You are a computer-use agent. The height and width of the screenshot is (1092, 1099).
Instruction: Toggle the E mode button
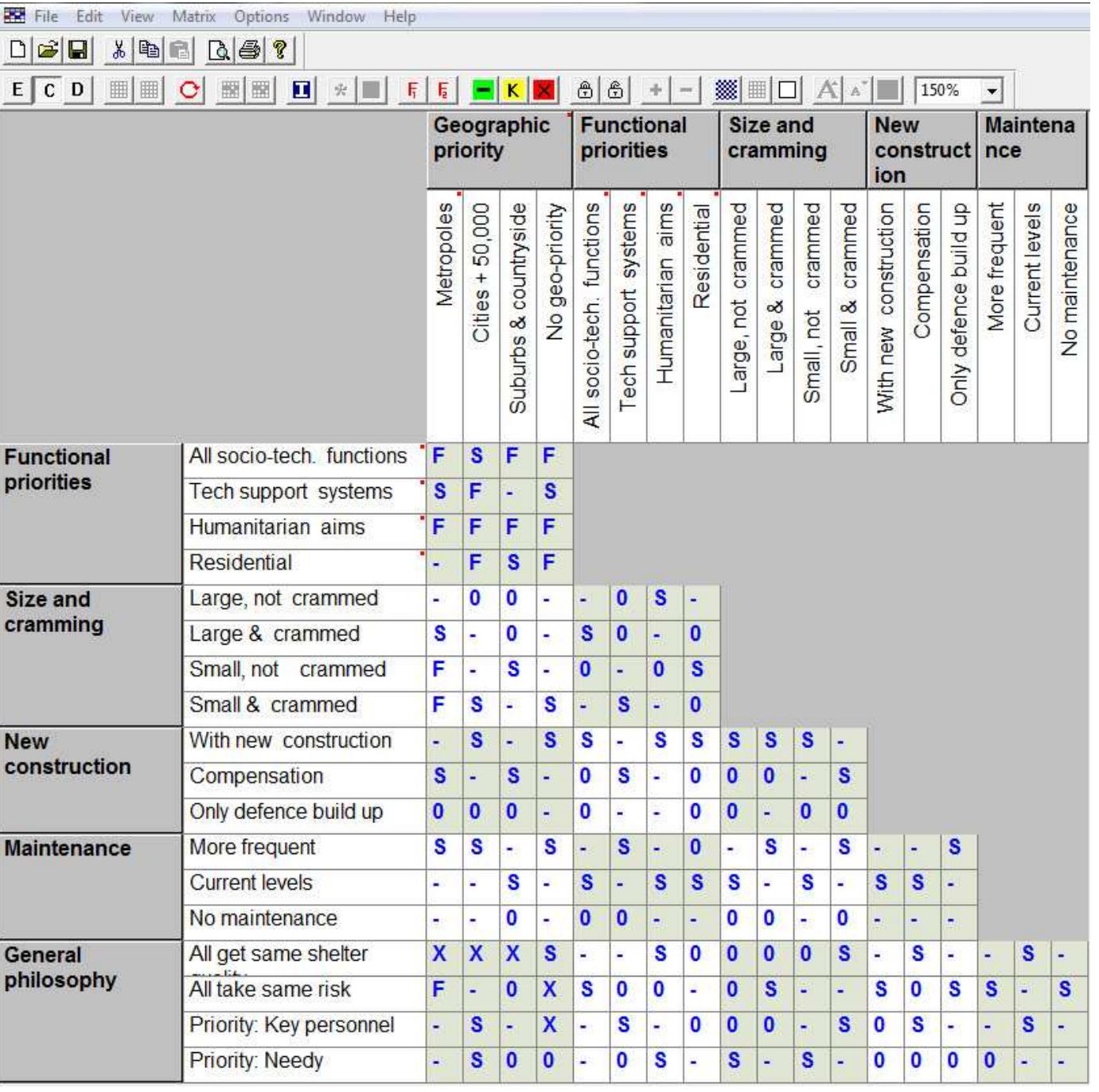coord(18,90)
